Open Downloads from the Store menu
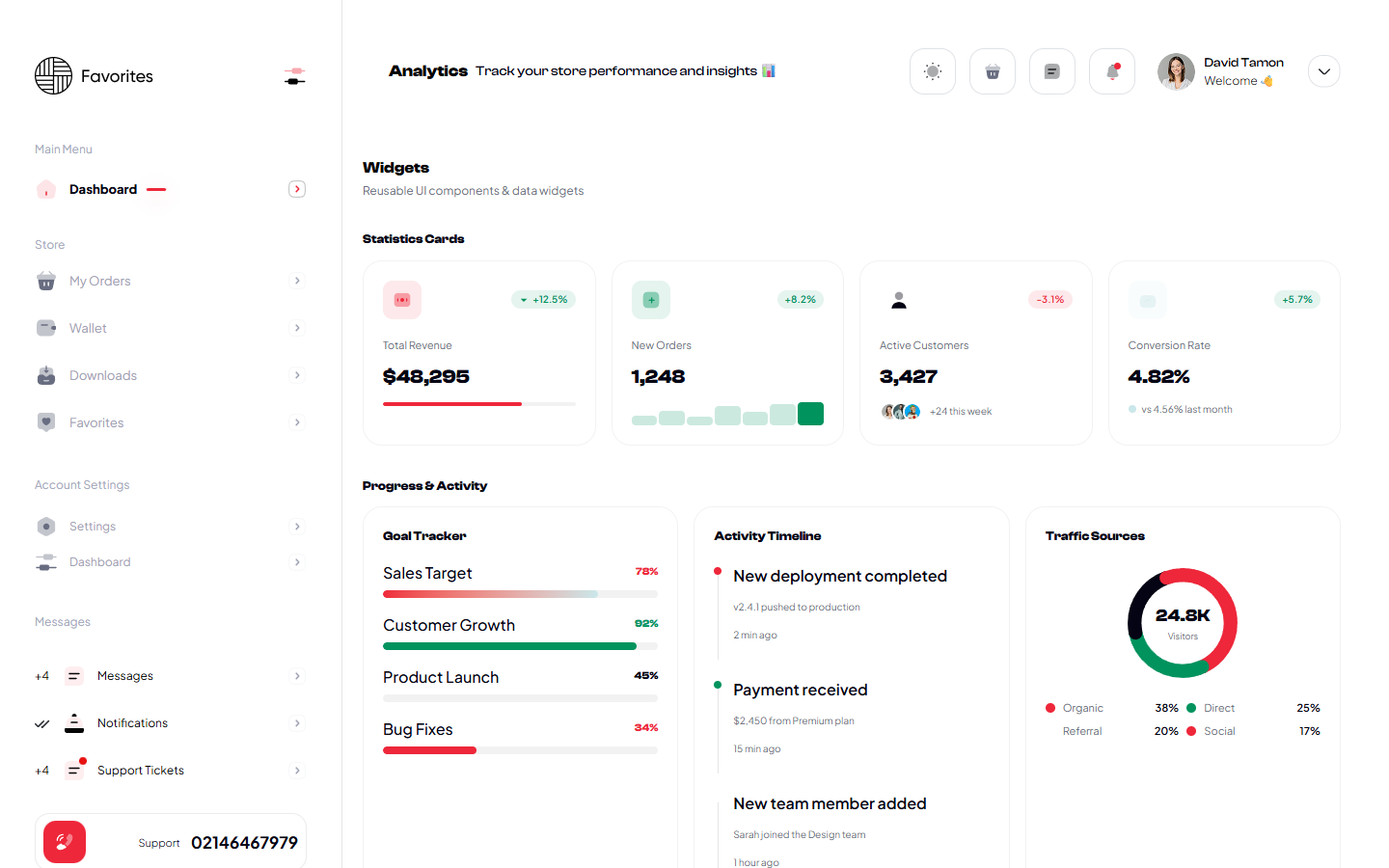The width and height of the screenshot is (1389, 868). click(103, 375)
